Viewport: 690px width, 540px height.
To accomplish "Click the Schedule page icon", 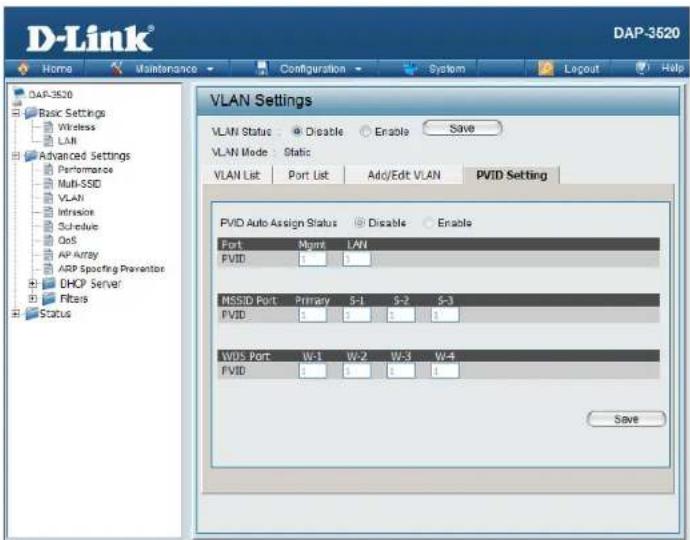I will tap(48, 226).
